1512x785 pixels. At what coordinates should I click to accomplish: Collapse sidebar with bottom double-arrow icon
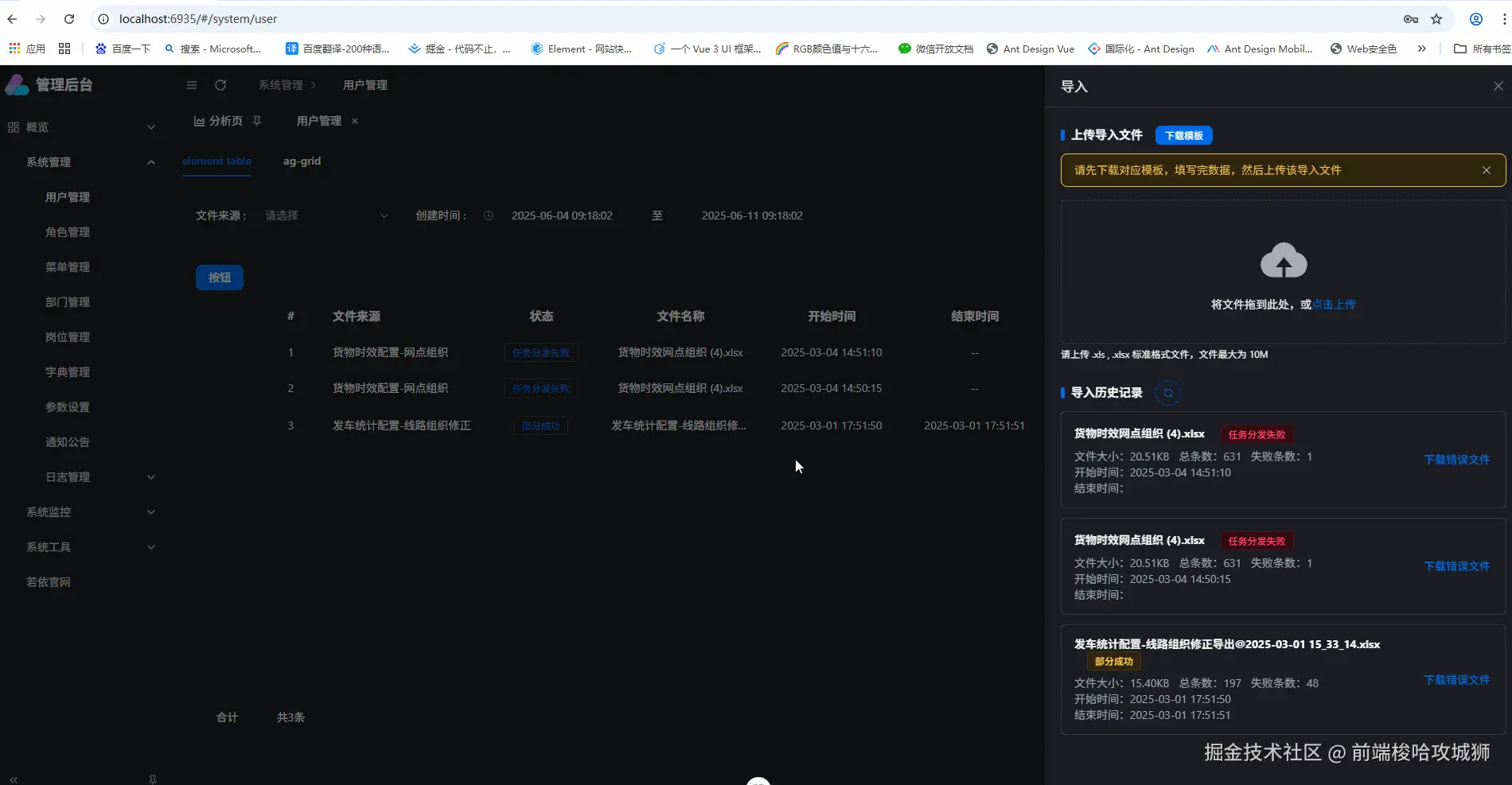pyautogui.click(x=14, y=779)
